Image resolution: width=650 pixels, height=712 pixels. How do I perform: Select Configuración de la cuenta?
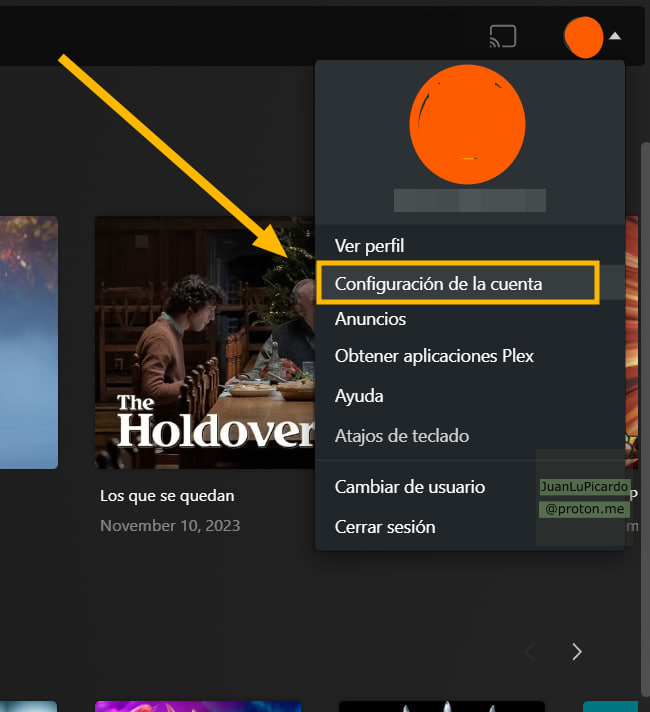point(438,284)
